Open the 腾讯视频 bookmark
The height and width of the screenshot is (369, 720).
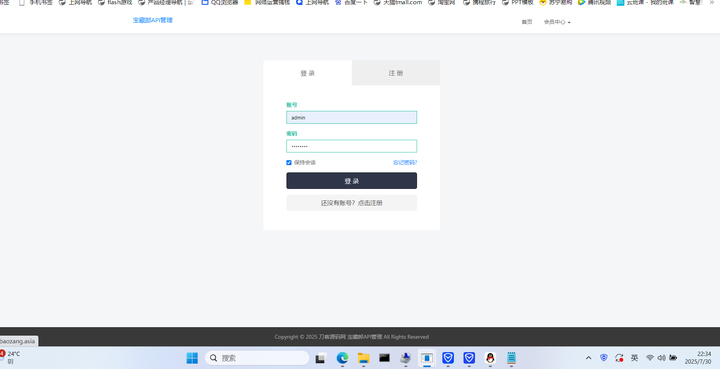pos(594,2)
